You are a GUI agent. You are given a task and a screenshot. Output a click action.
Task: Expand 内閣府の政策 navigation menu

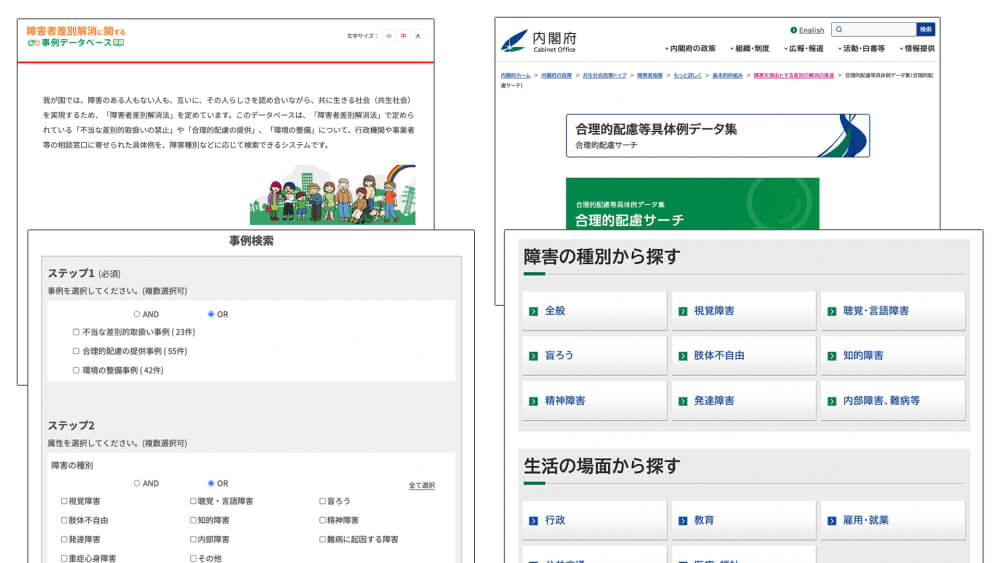[x=690, y=48]
